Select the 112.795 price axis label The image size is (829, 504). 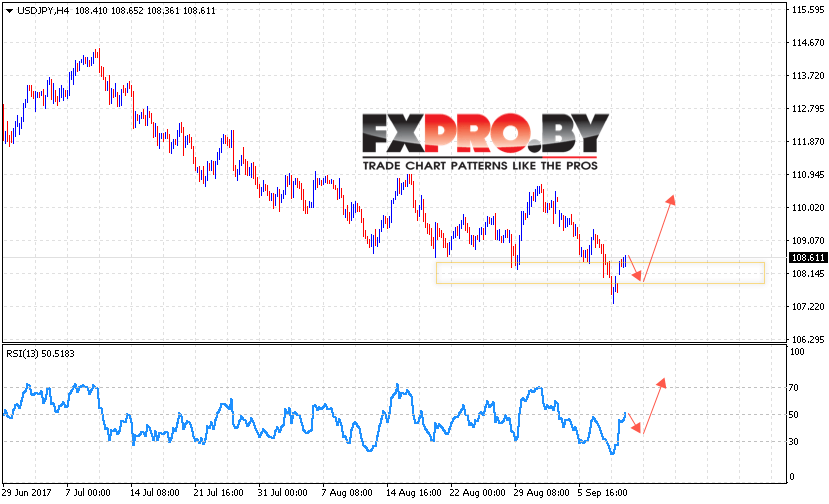(x=808, y=108)
